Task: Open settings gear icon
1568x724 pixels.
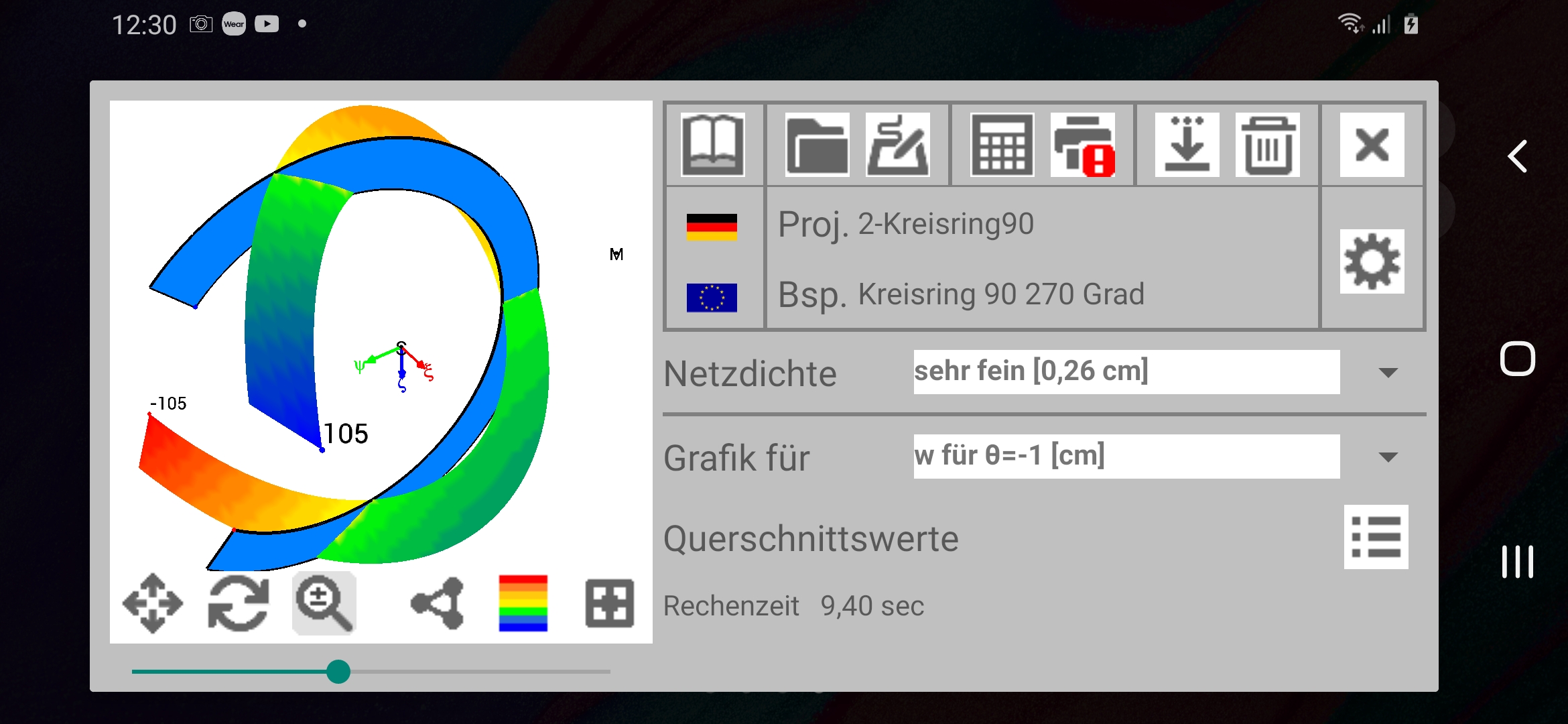Action: click(1372, 261)
